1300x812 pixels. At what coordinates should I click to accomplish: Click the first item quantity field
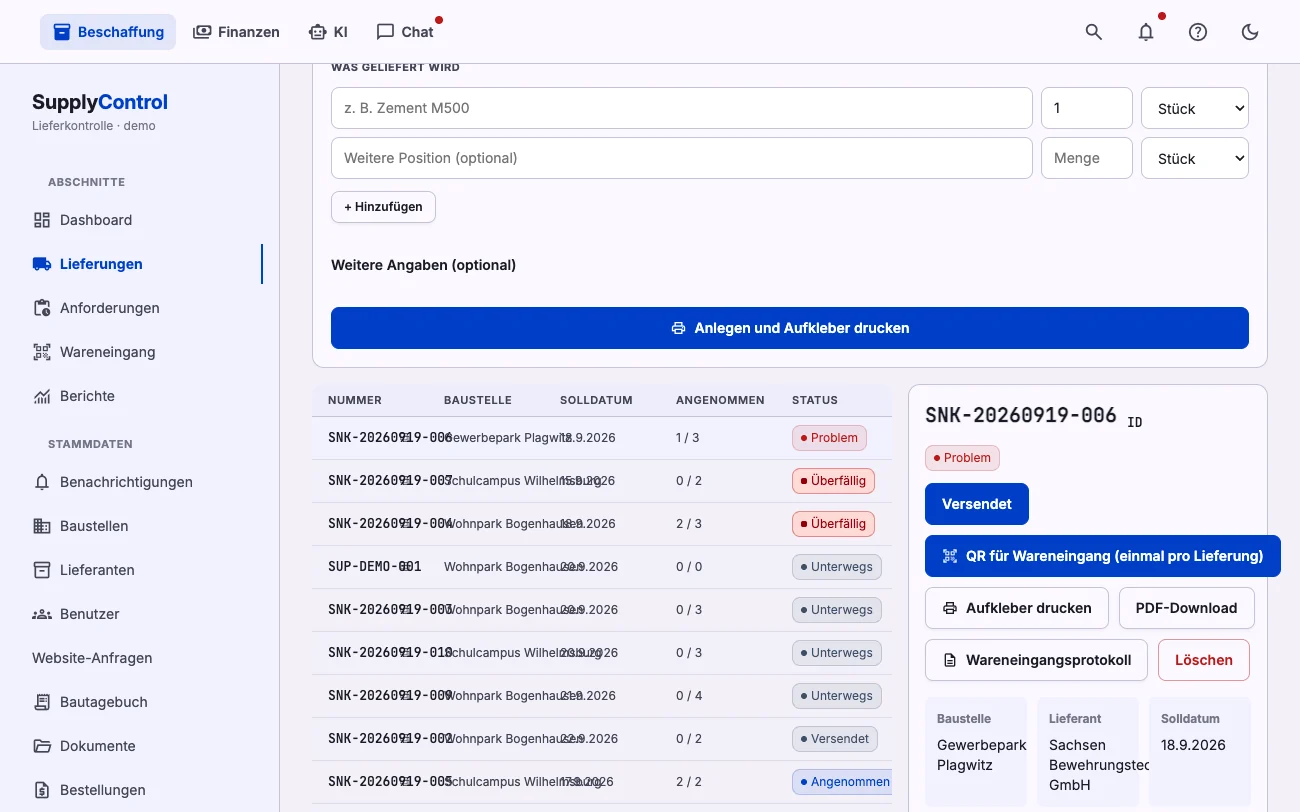pos(1087,108)
